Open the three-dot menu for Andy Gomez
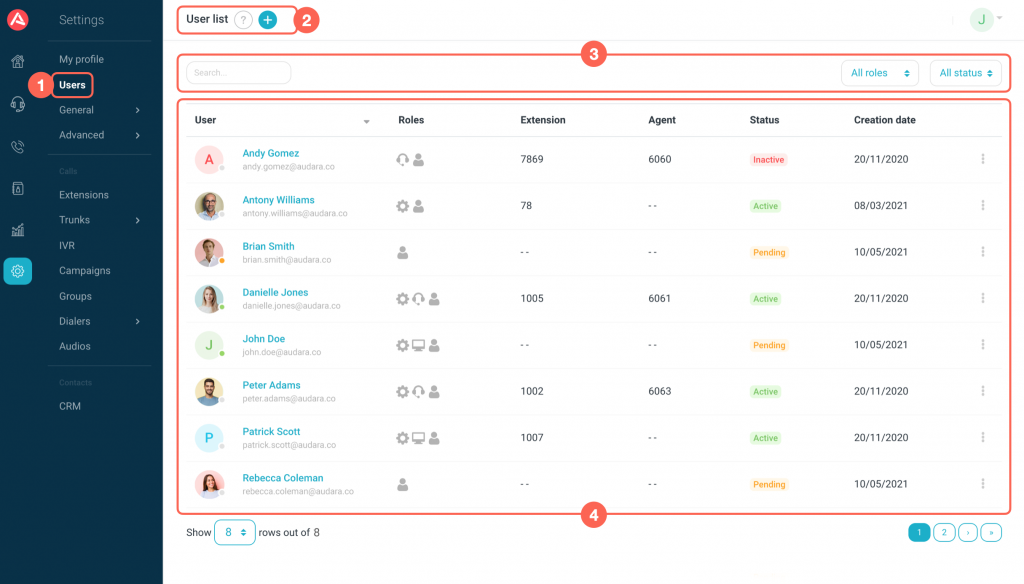 click(x=983, y=159)
